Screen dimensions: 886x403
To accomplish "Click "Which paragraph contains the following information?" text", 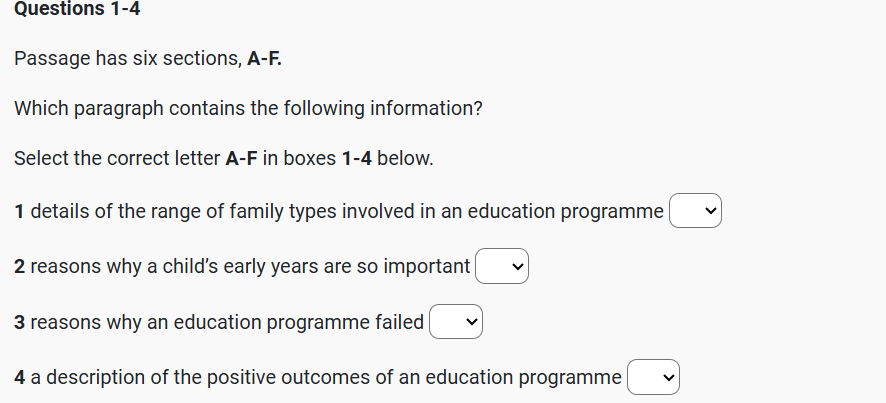I will 248,108.
